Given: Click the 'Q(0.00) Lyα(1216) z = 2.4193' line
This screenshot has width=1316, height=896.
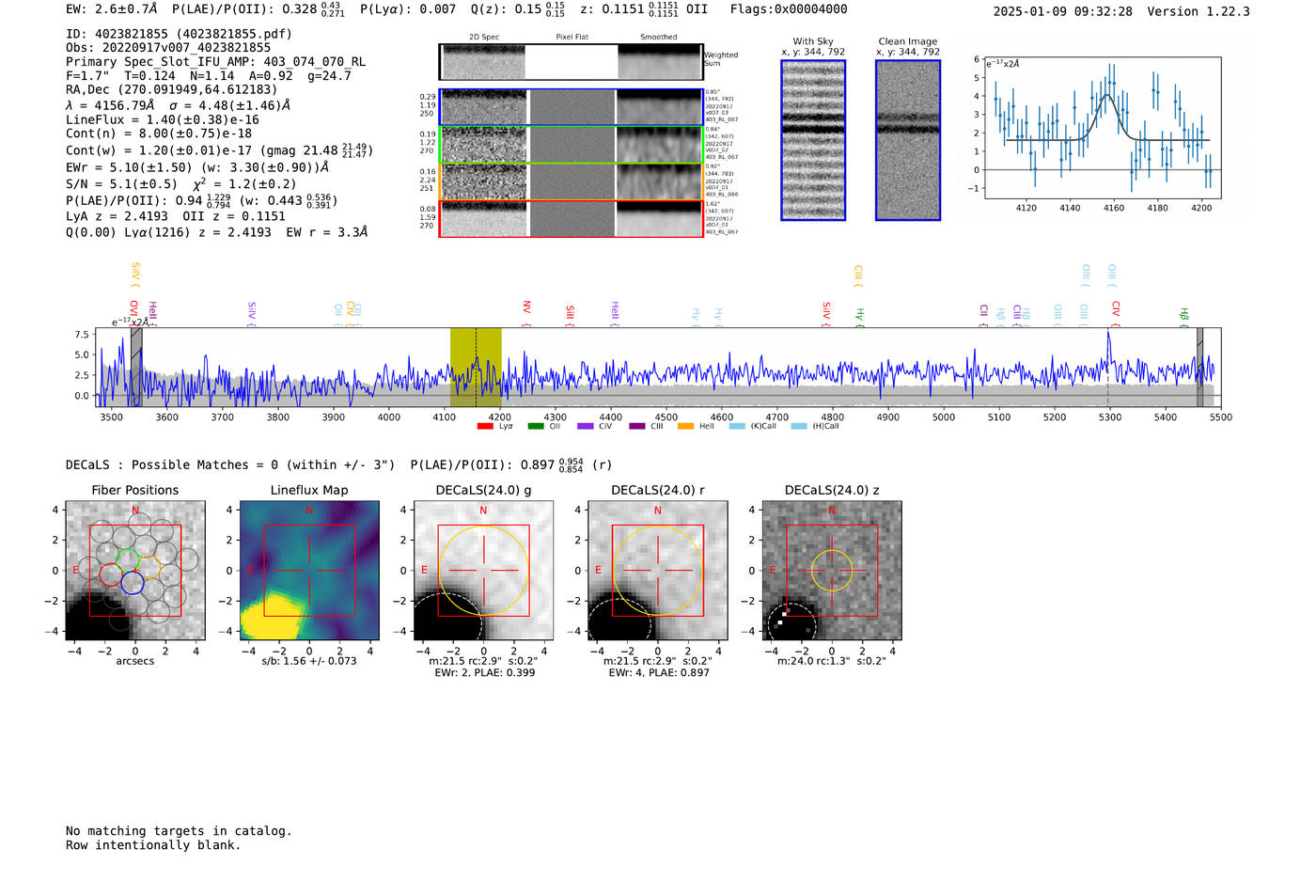Looking at the screenshot, I should pyautogui.click(x=217, y=232).
